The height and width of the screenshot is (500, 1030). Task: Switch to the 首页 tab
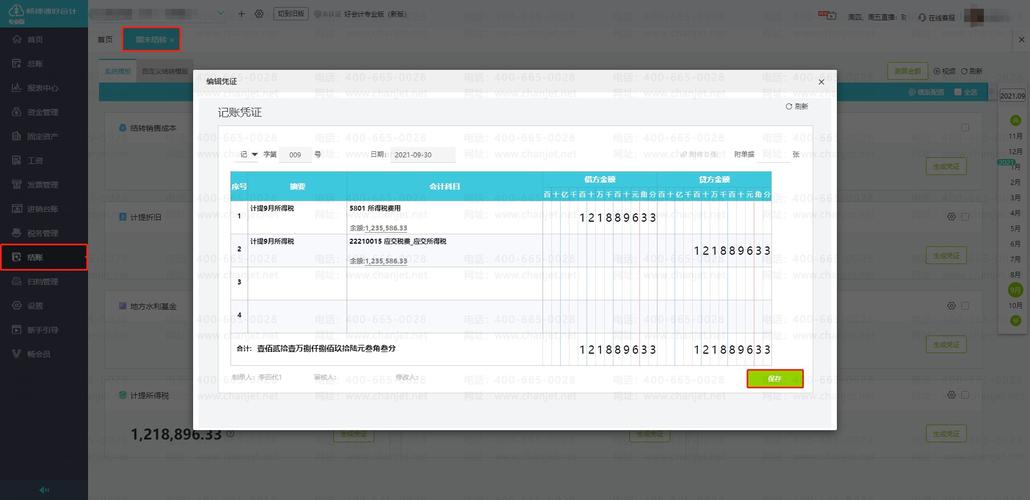pos(105,40)
